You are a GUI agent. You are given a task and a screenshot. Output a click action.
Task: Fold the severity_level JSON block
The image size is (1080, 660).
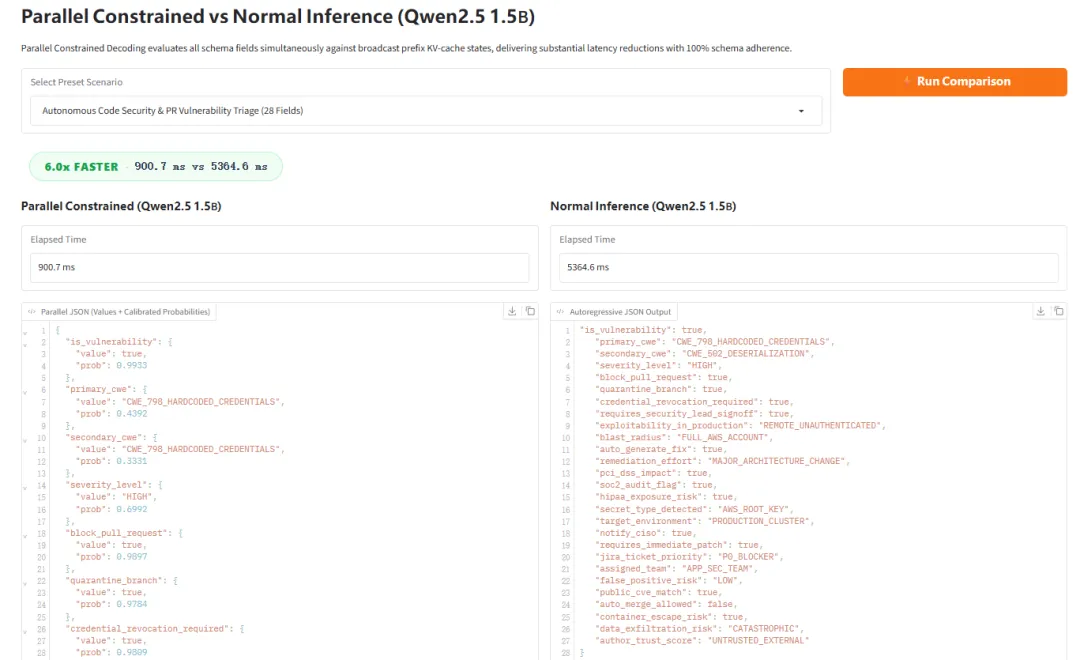point(25,487)
